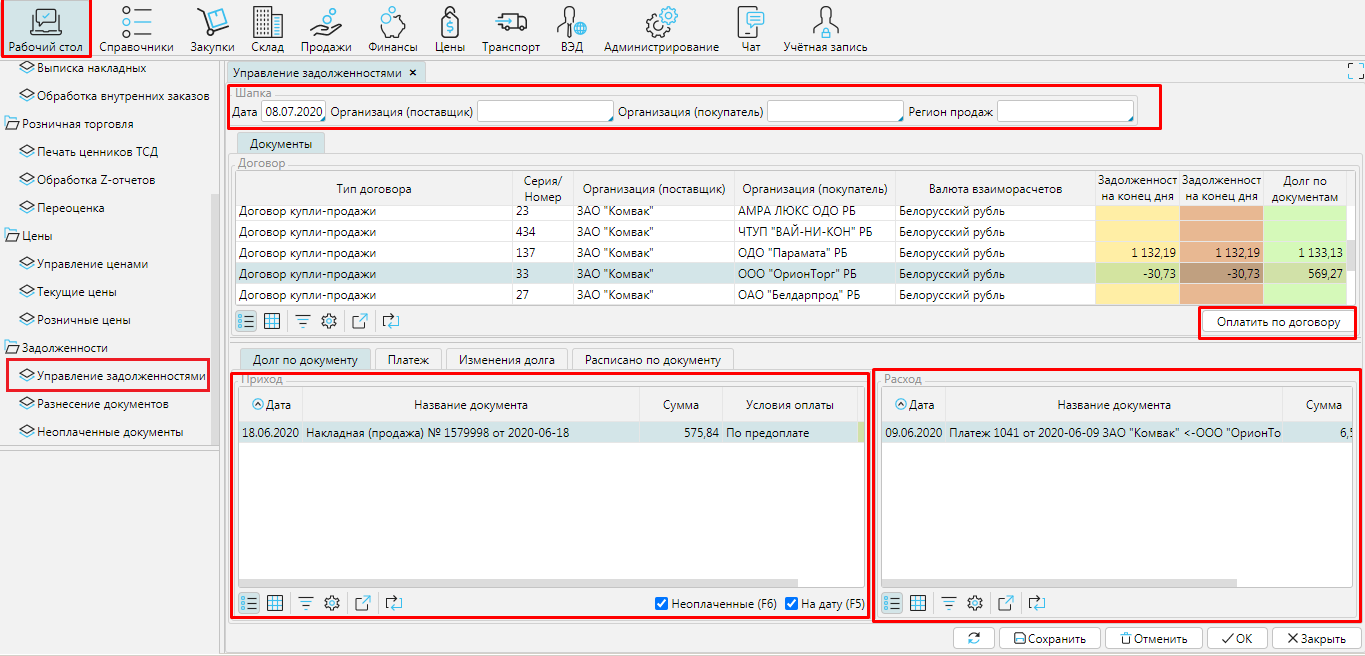Image resolution: width=1365 pixels, height=656 pixels.
Task: Open the Регион продаж dropdown field
Action: pyautogui.click(x=1065, y=112)
